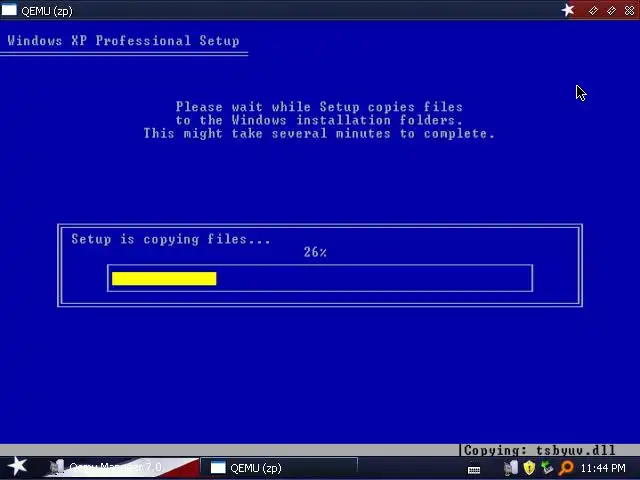
Task: Open the on-screen keyboard tray icon
Action: [x=474, y=470]
